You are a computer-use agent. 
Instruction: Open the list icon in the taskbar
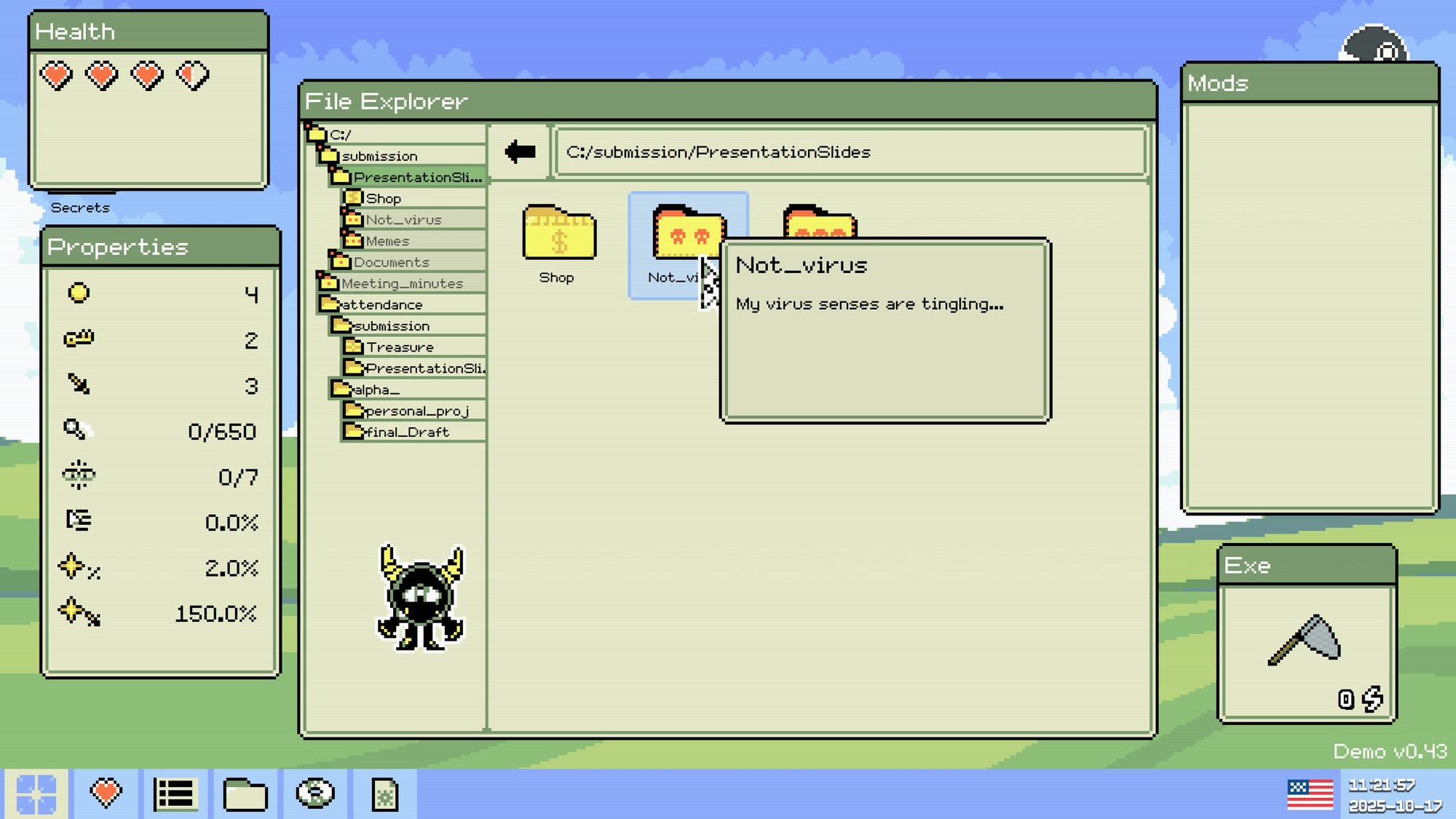pyautogui.click(x=175, y=793)
